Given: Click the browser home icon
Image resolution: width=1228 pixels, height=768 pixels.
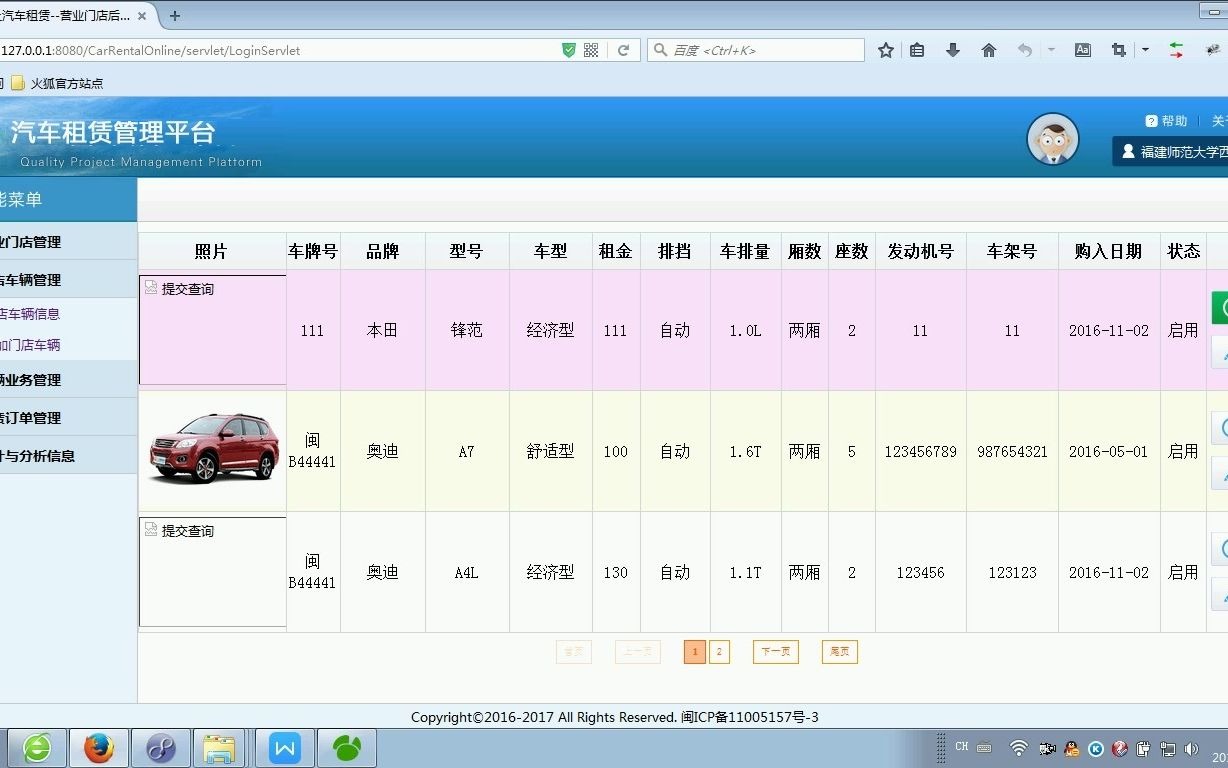Looking at the screenshot, I should coord(989,49).
